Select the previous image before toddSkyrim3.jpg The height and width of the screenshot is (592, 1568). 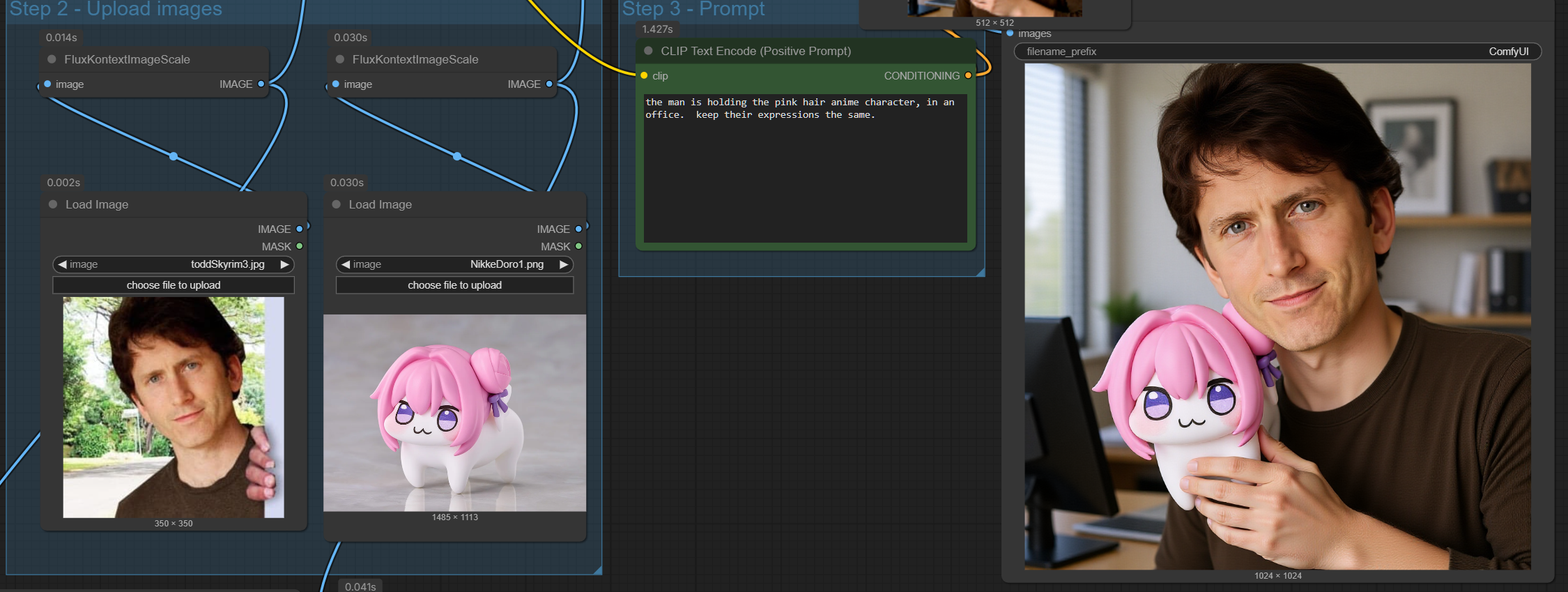click(x=63, y=264)
